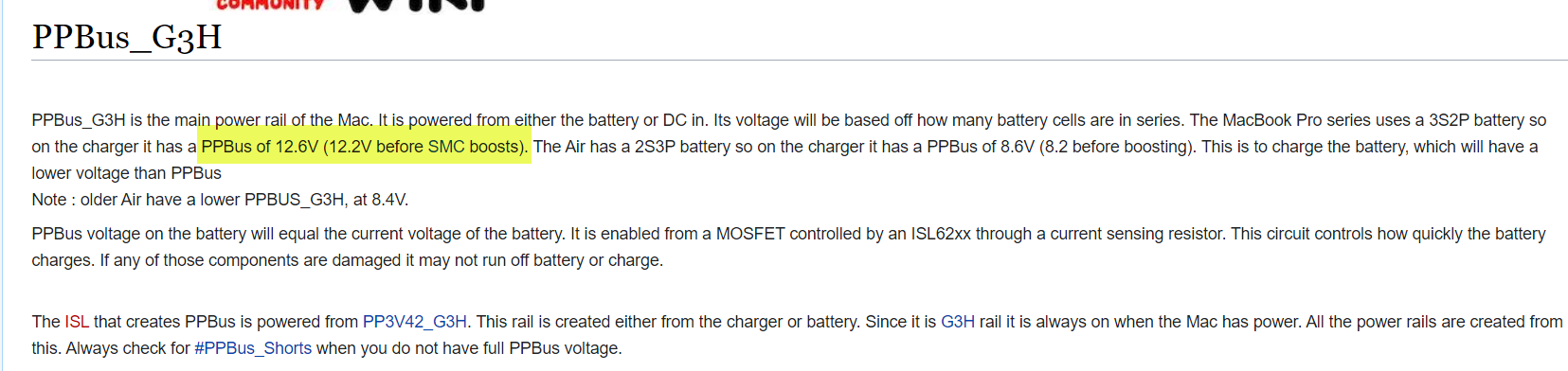Click the red COMMUNITY logo text

pyautogui.click(x=271, y=5)
